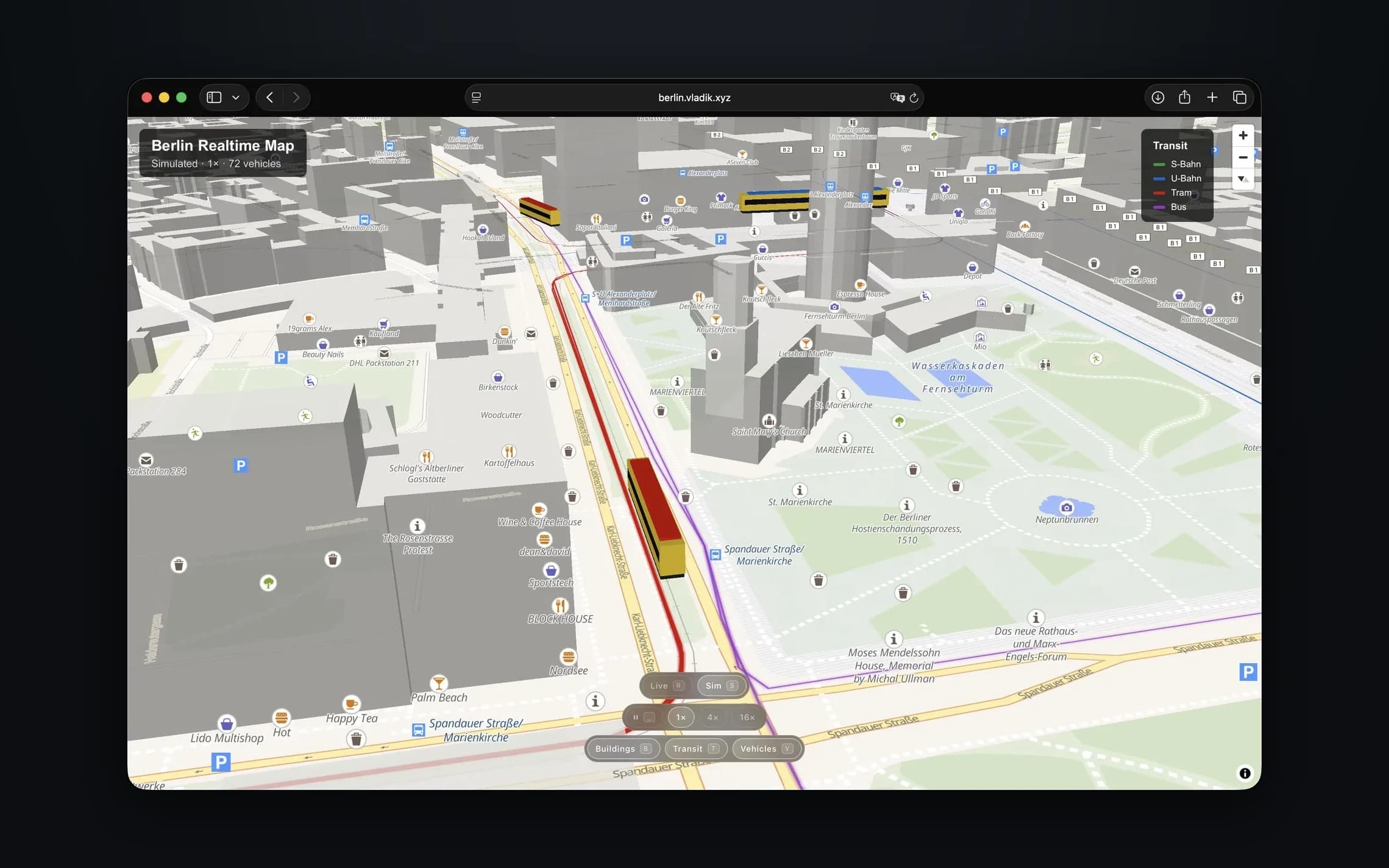Toggle the Transit layer
This screenshot has height=868, width=1389.
pyautogui.click(x=695, y=749)
